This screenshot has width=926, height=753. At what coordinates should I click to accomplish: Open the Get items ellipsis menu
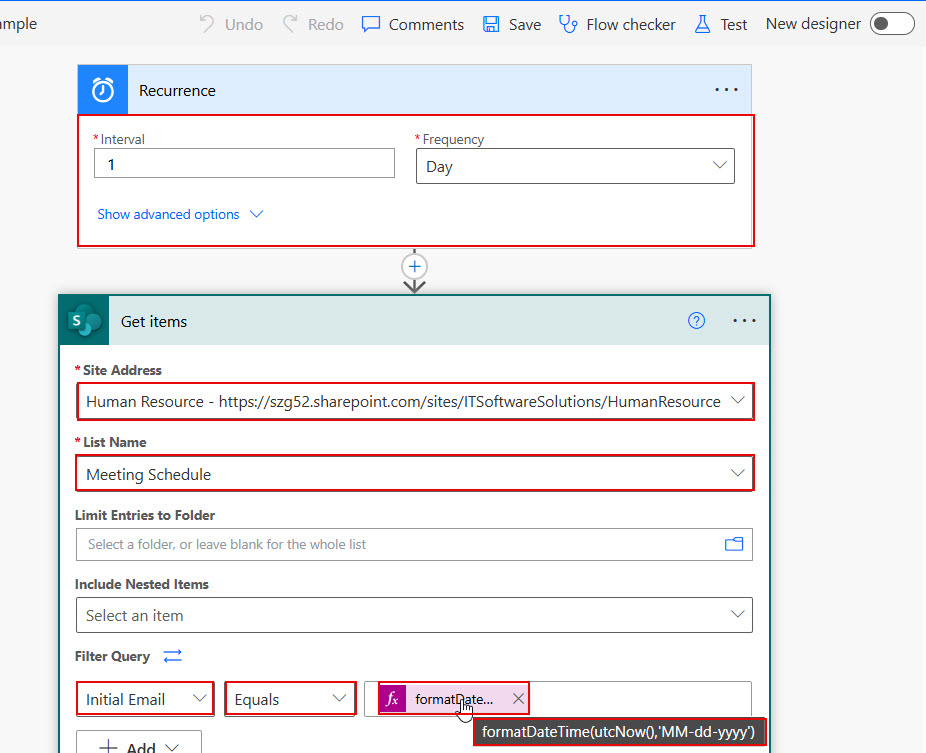point(744,321)
